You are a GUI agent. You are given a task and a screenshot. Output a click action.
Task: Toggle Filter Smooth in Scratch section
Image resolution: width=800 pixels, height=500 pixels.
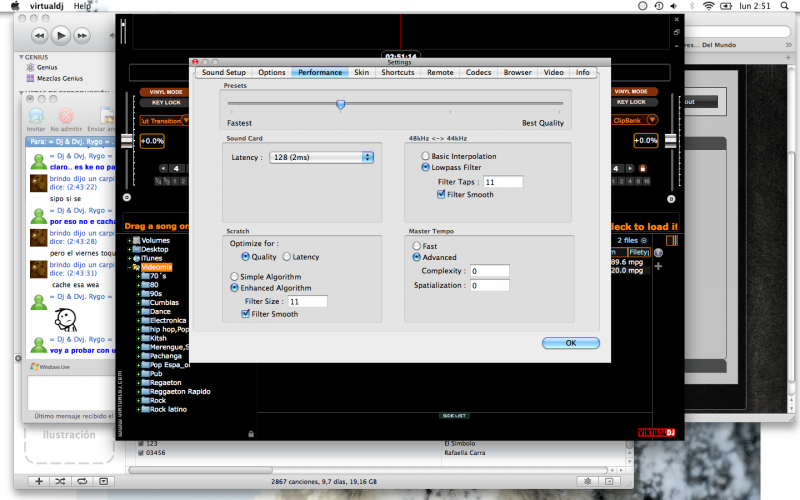point(245,314)
